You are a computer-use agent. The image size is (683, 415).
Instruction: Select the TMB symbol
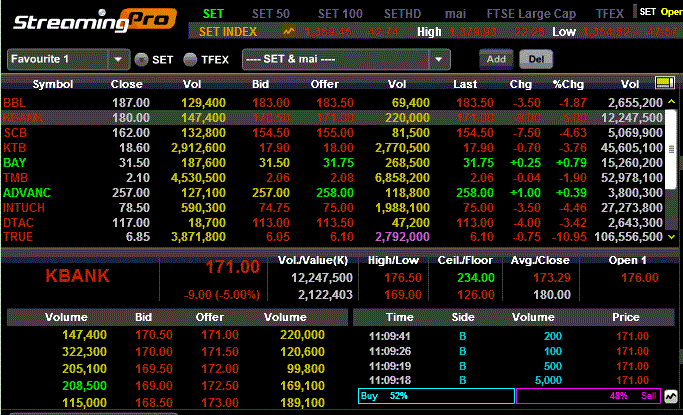tap(15, 178)
